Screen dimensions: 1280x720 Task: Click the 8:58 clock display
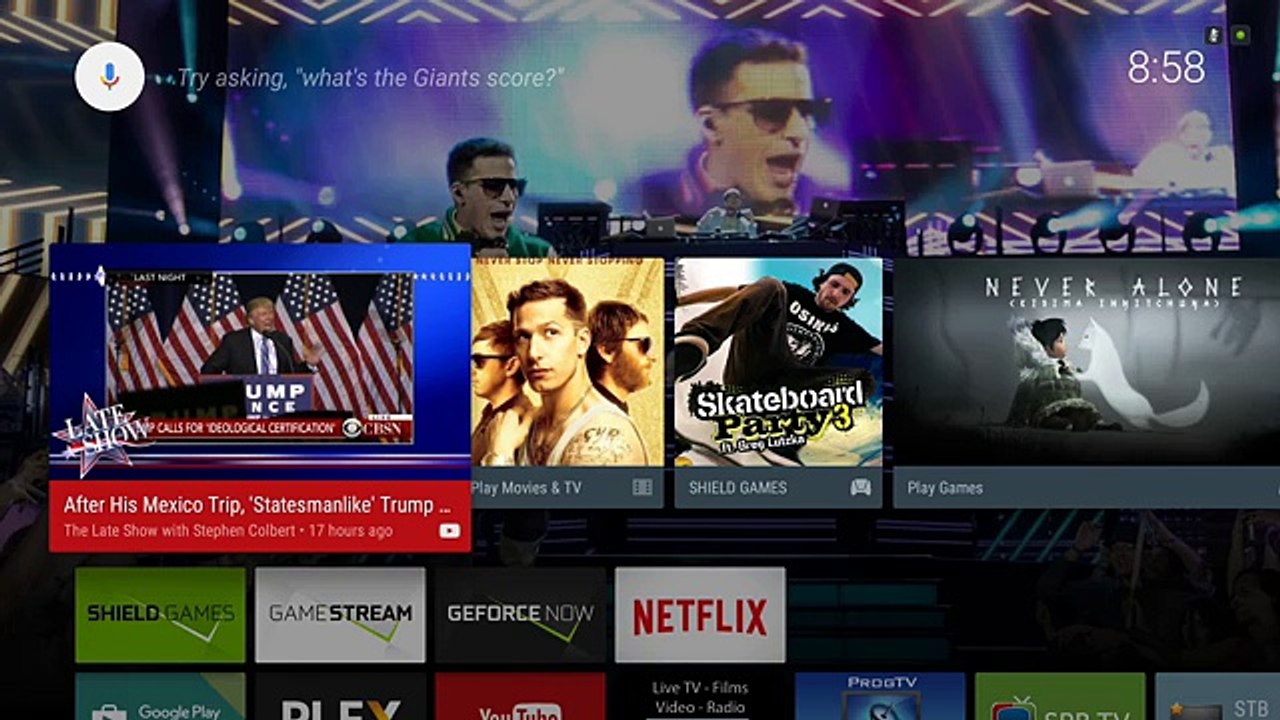pyautogui.click(x=1166, y=68)
